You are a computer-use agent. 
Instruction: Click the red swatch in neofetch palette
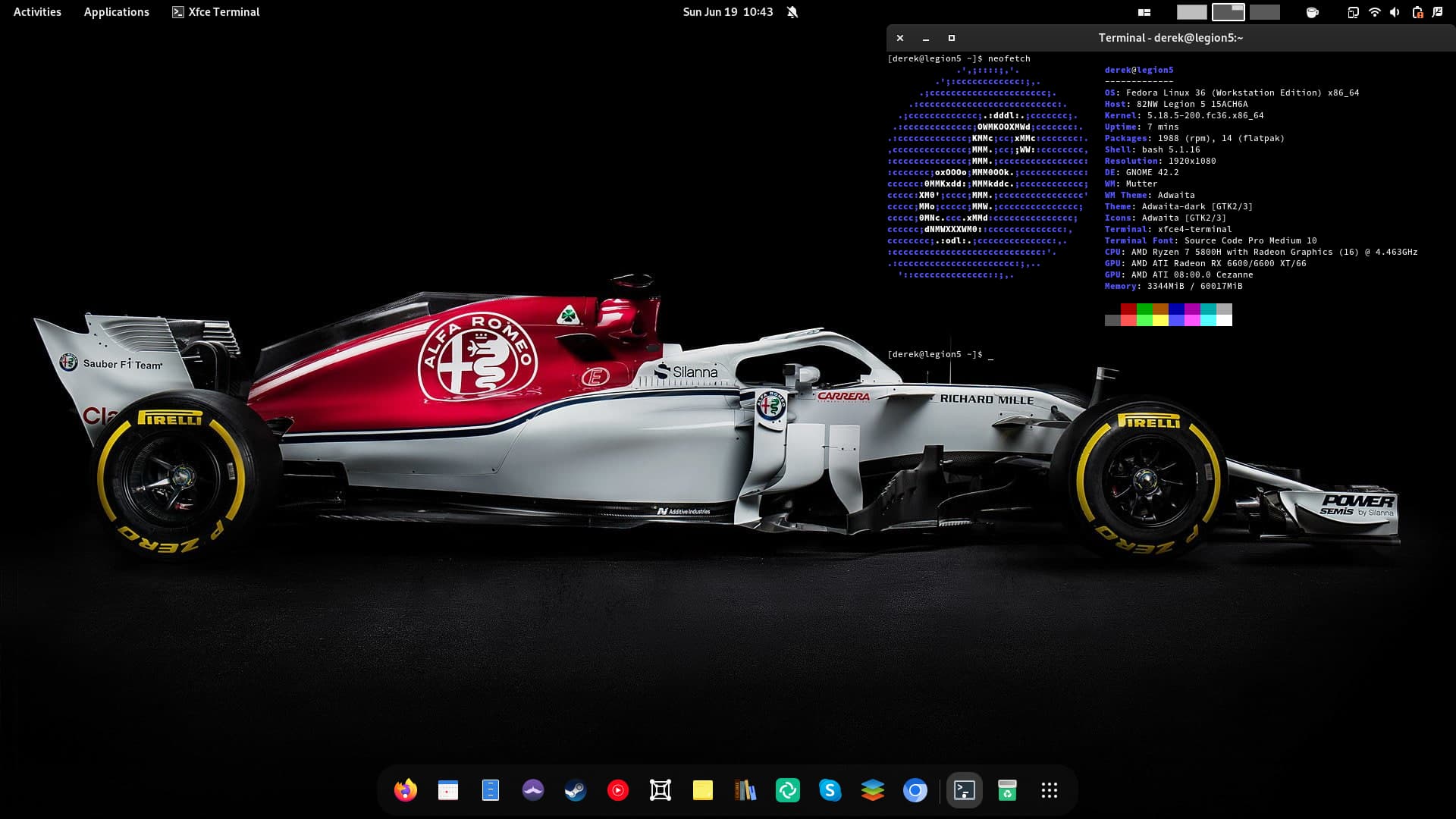1128,309
